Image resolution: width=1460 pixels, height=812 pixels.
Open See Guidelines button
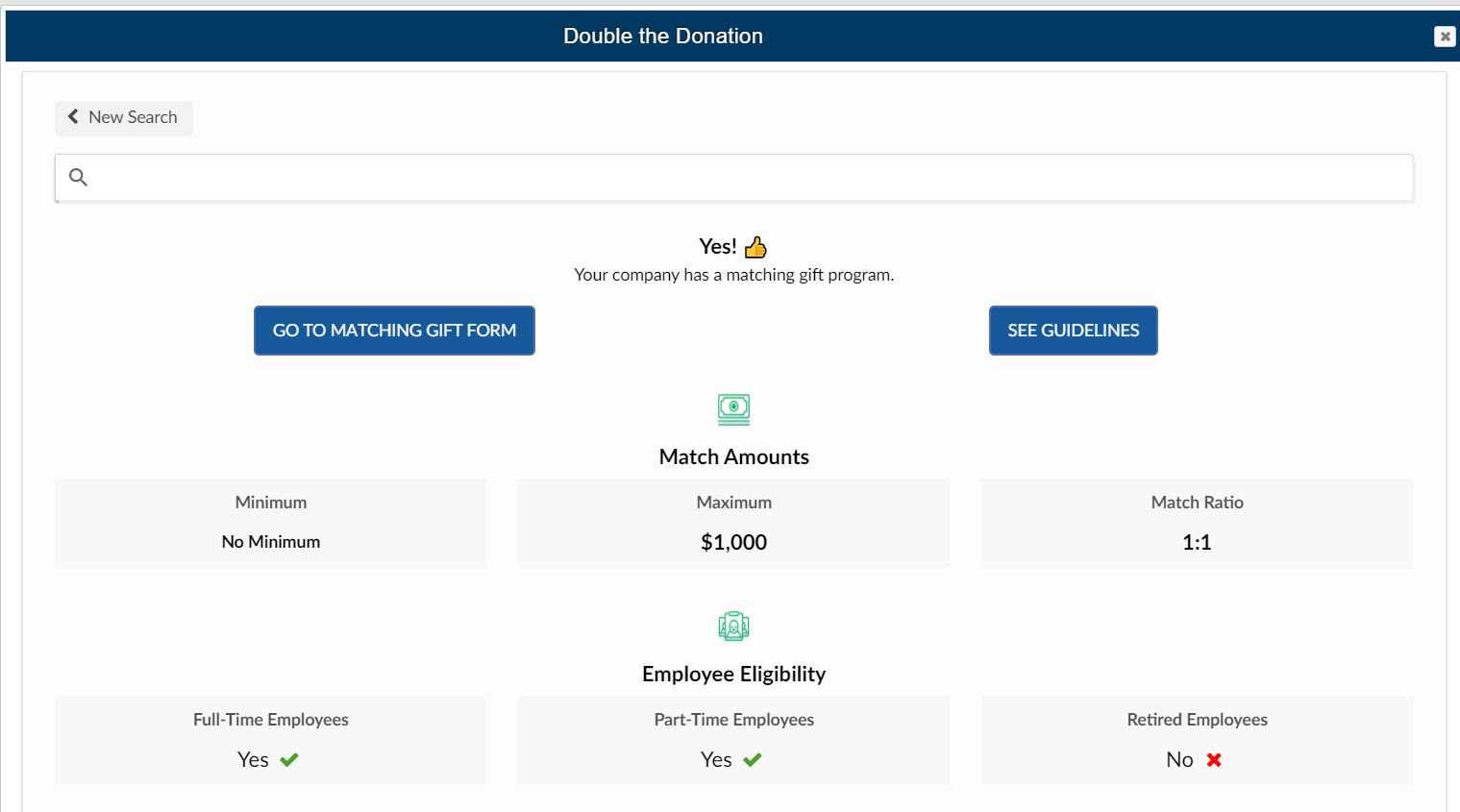[x=1074, y=331]
